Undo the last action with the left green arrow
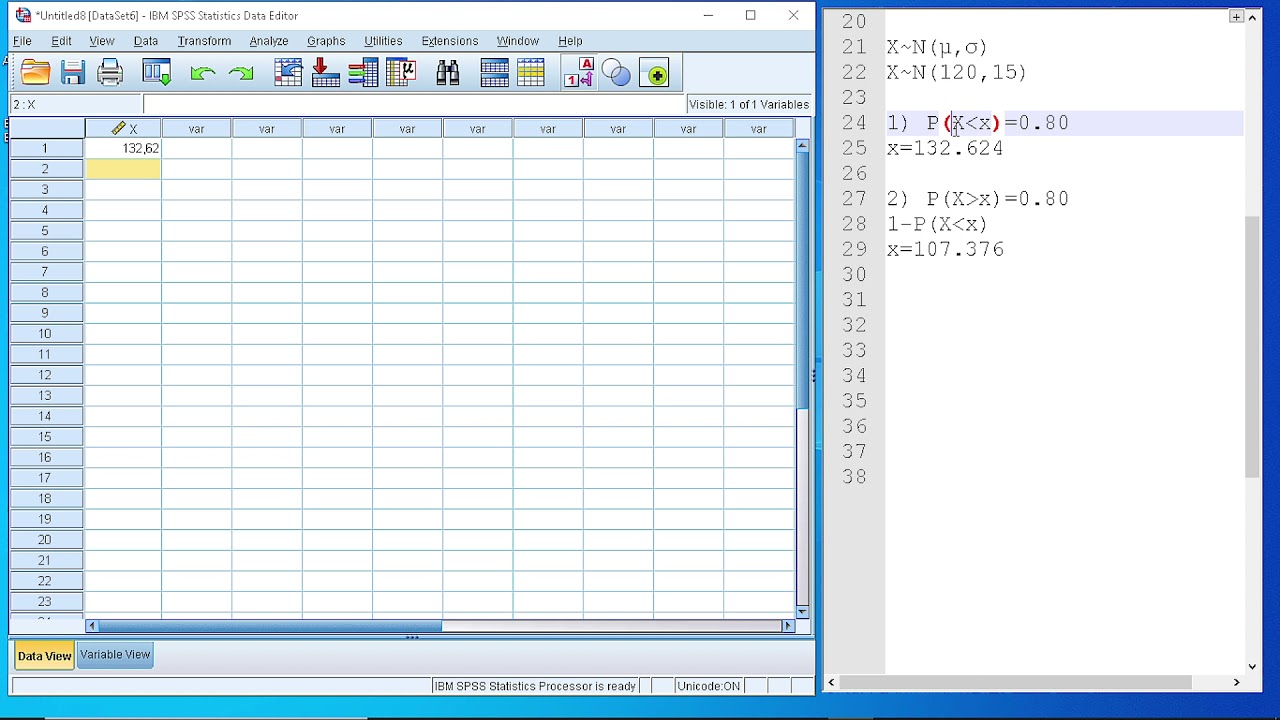This screenshot has height=720, width=1280. click(203, 73)
